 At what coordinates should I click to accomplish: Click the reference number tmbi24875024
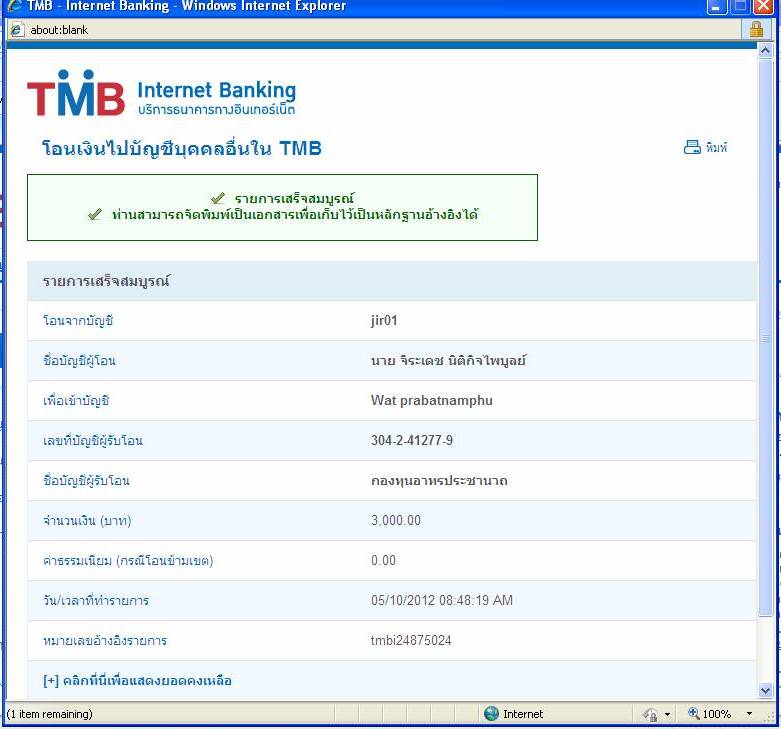click(411, 641)
